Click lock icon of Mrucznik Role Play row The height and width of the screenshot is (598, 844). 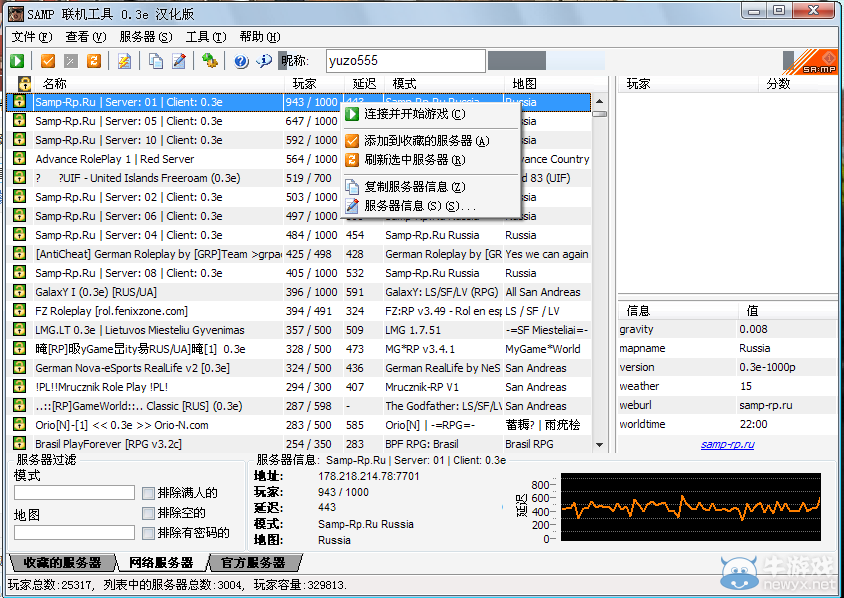pos(19,386)
